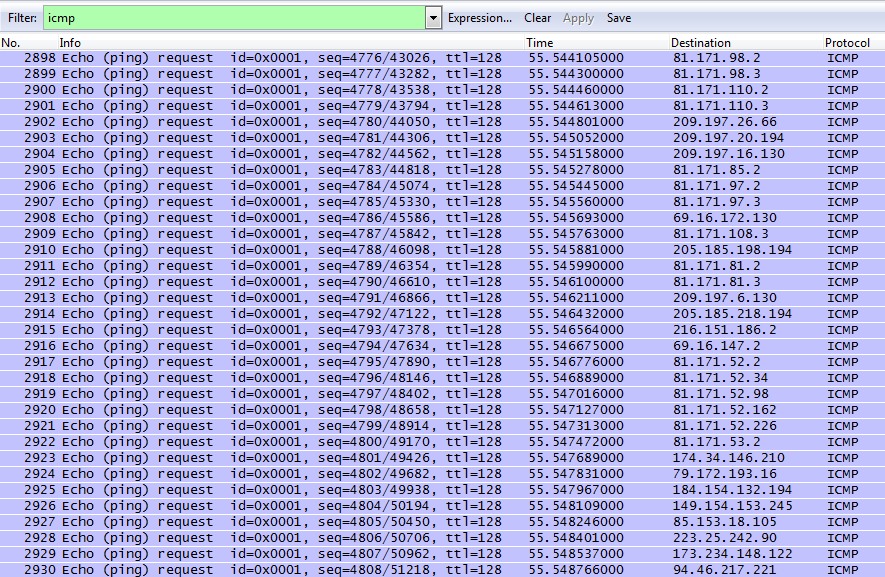Screen dimensions: 885x577
Task: Select packet number 2899
Action: point(442,74)
